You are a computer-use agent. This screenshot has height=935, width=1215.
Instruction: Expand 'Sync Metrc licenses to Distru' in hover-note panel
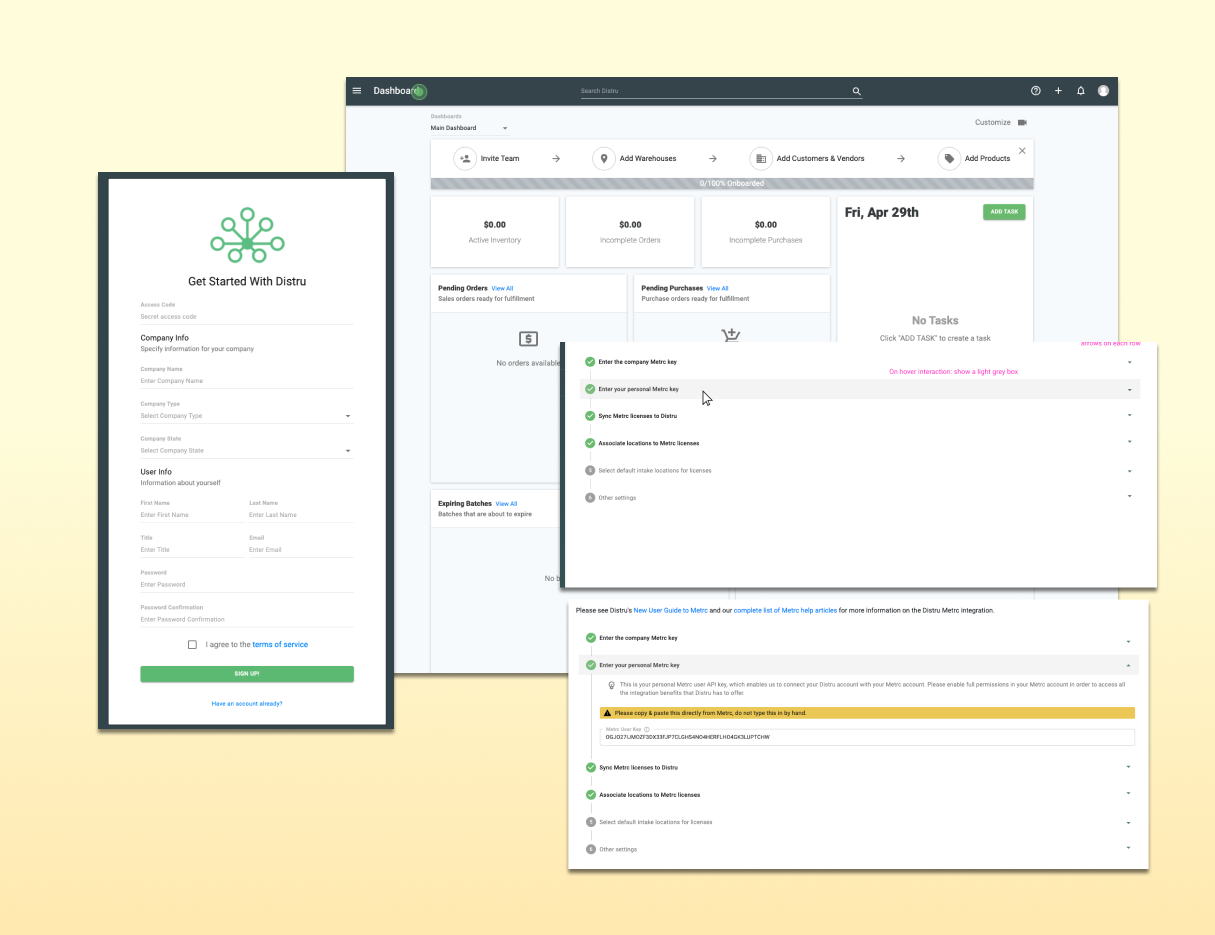pos(1129,415)
